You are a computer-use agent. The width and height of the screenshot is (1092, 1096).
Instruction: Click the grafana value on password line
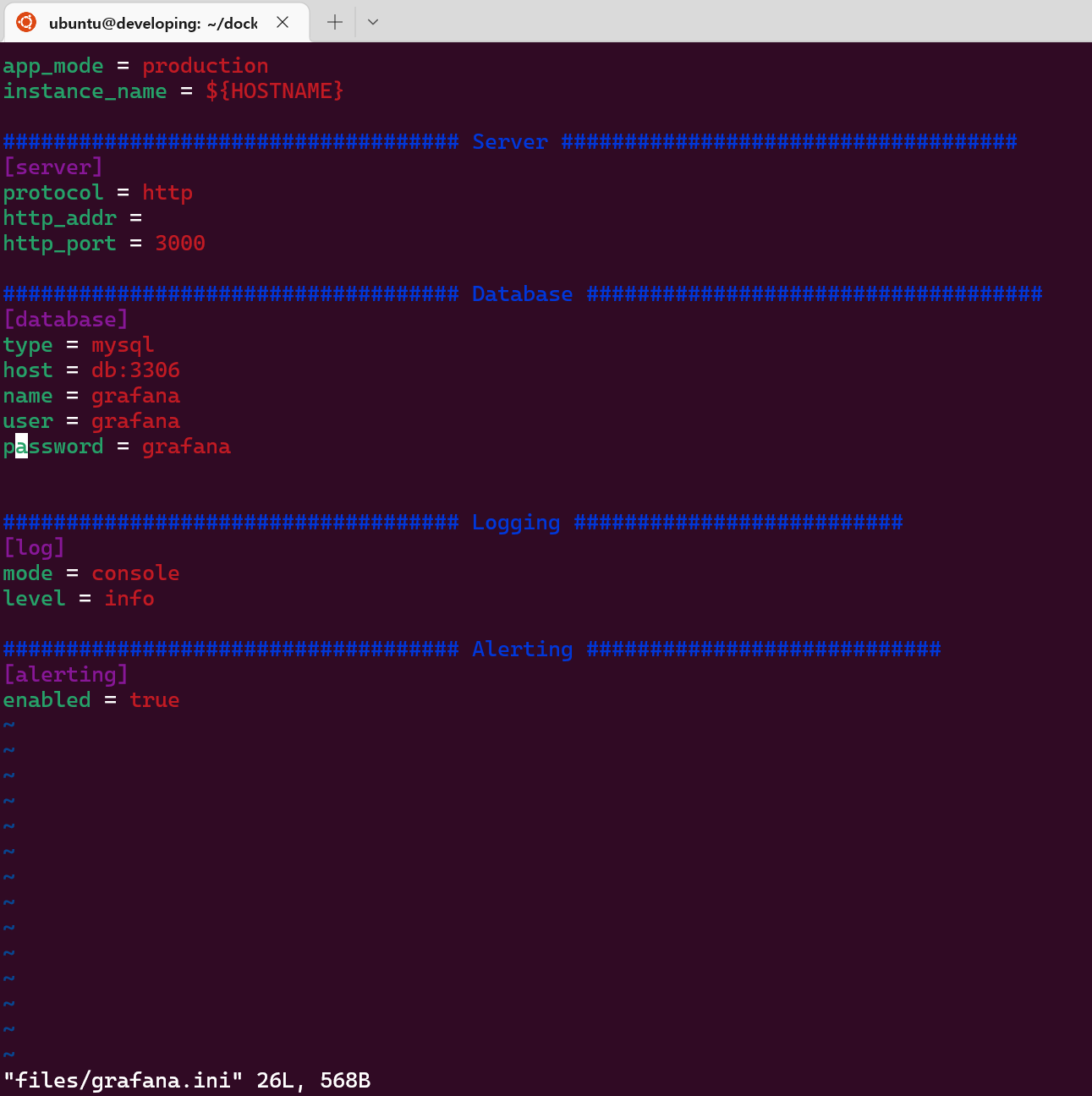pyautogui.click(x=186, y=447)
